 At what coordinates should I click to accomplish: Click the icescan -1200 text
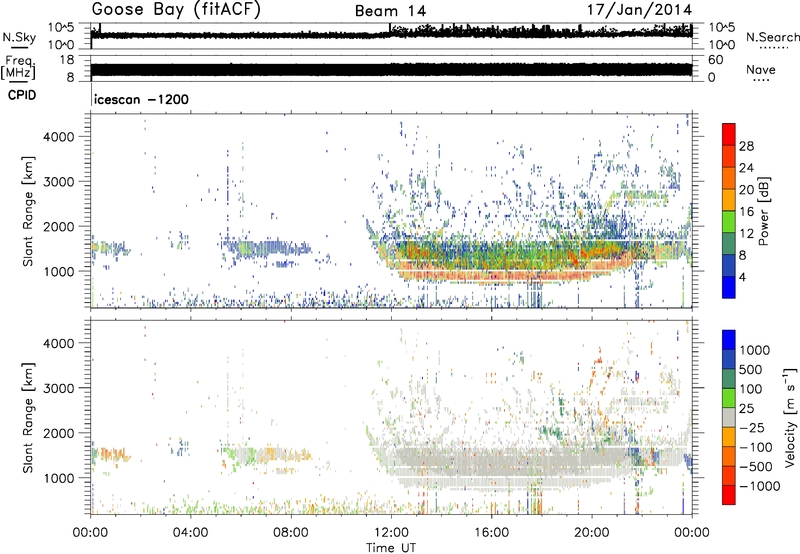pos(141,99)
